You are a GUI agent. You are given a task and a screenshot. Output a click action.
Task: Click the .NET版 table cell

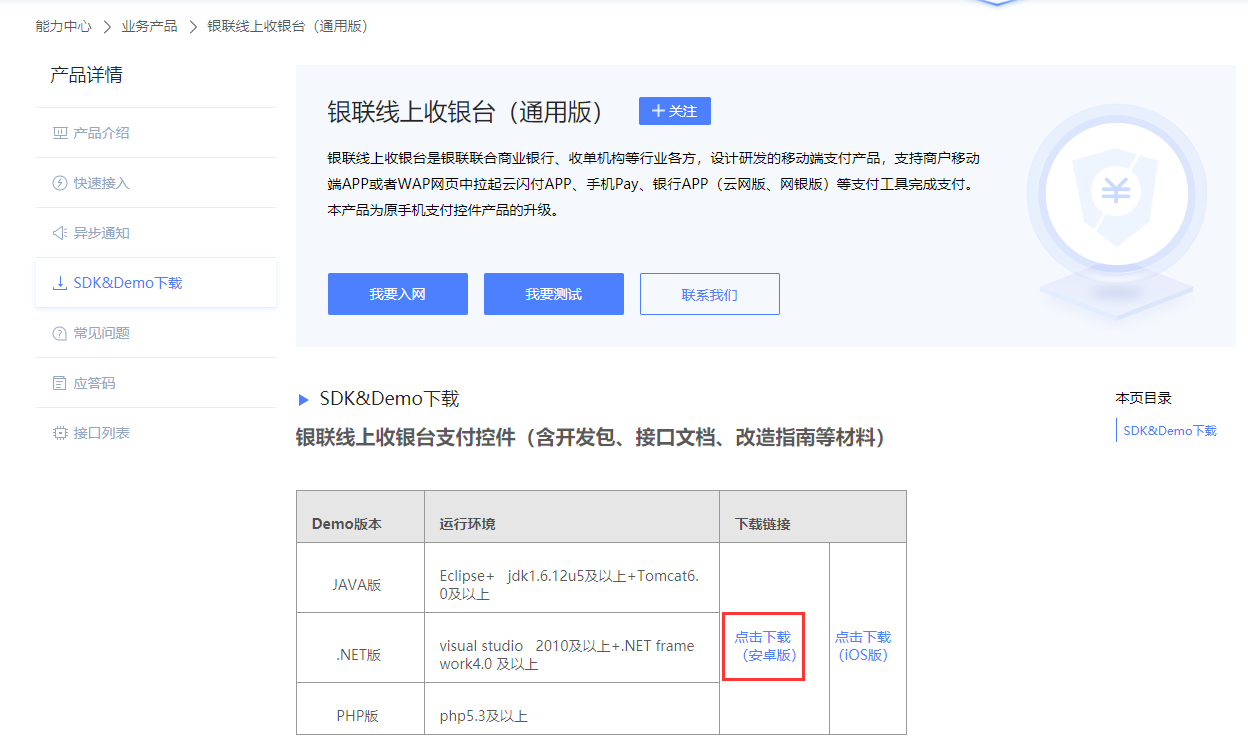click(x=360, y=648)
